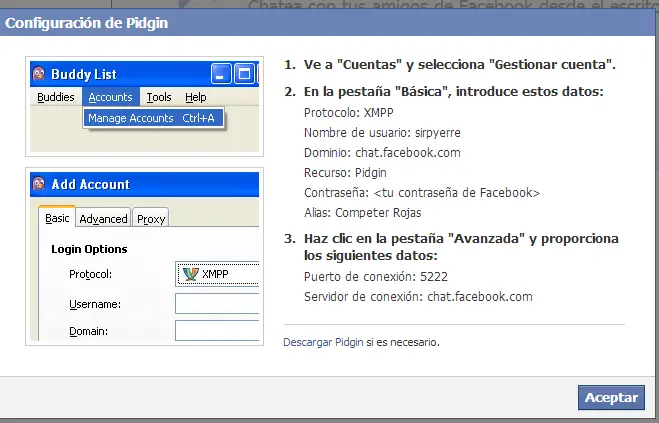Open the Tools menu
Viewport: 659px width, 423px height.
click(159, 97)
